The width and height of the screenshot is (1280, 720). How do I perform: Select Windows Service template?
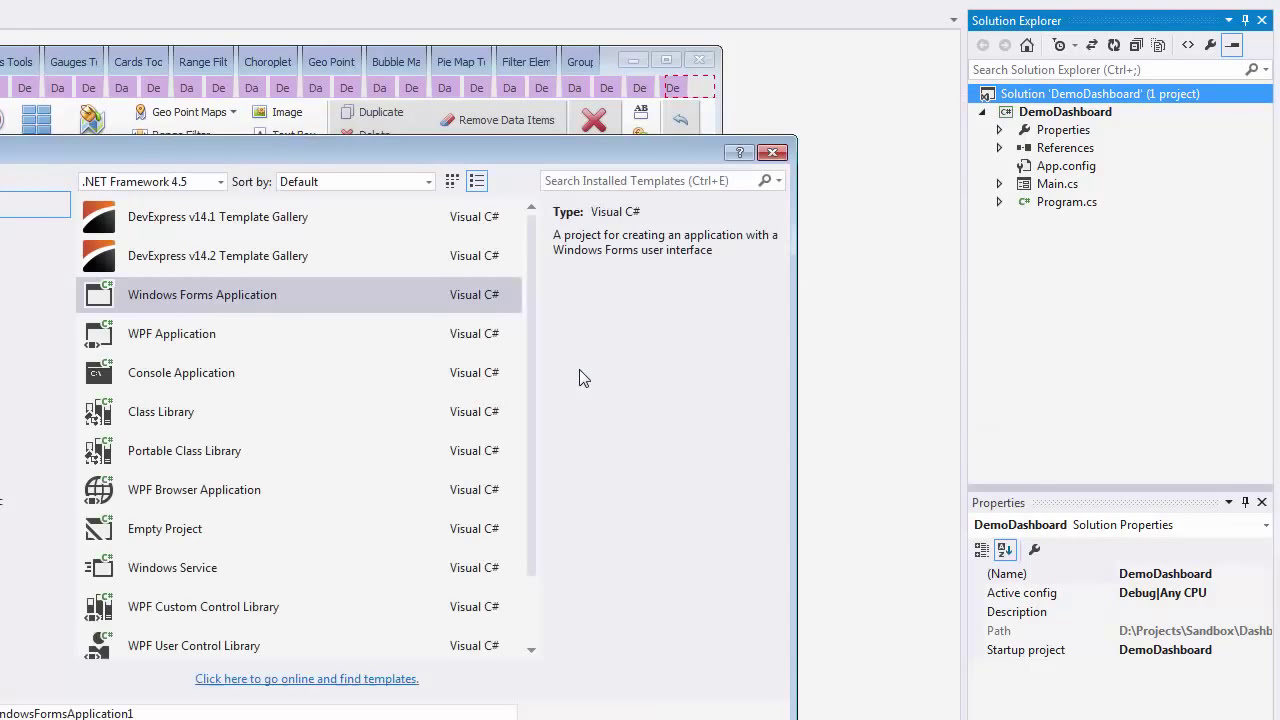299,568
